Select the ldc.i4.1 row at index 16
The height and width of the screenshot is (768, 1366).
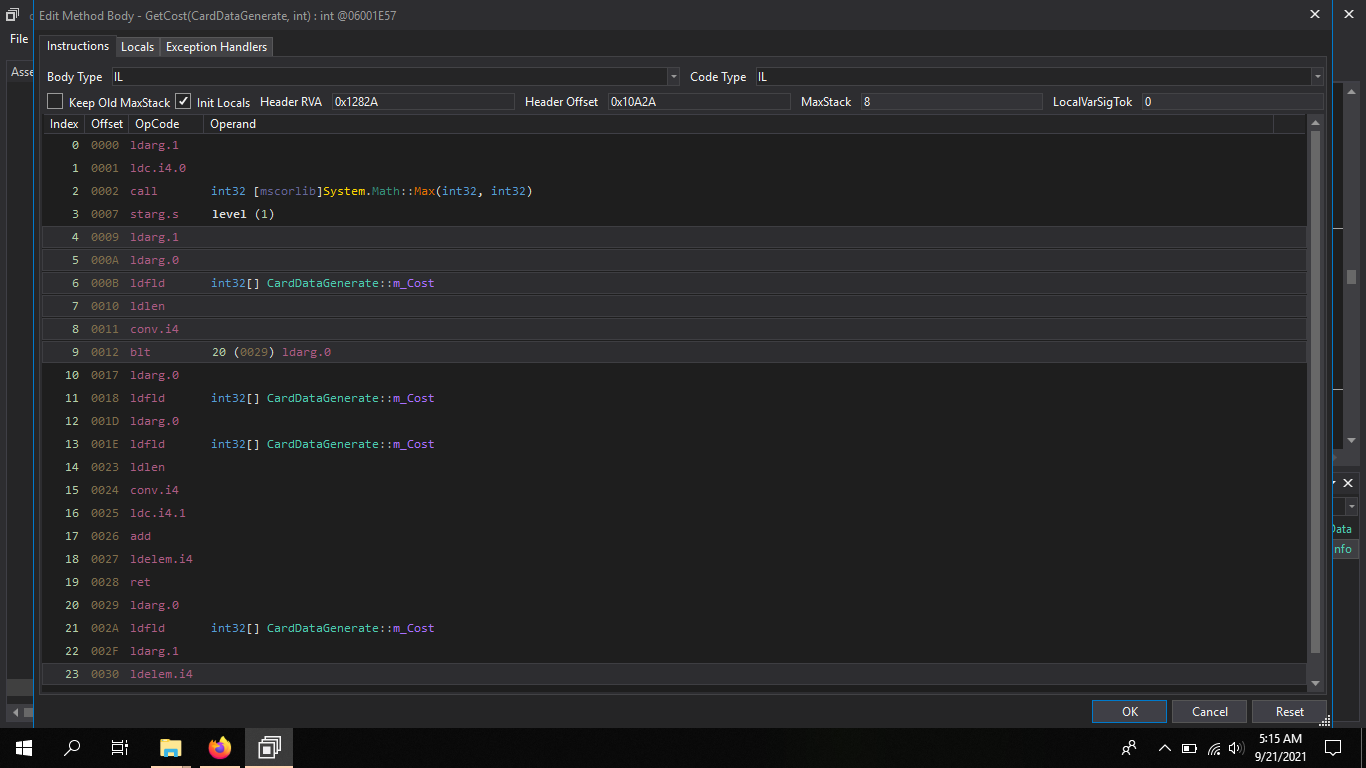674,513
